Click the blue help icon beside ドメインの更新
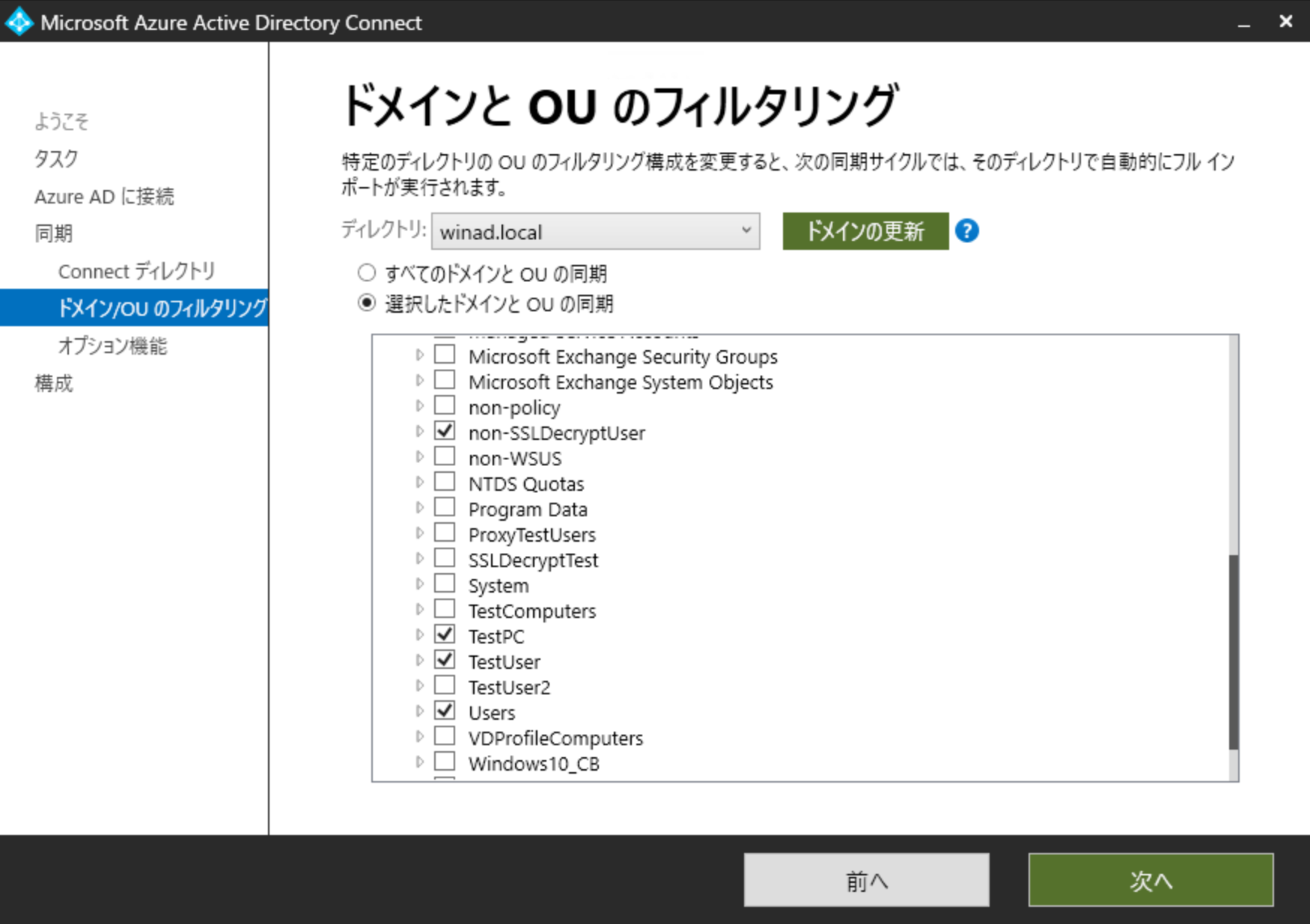This screenshot has width=1310, height=924. click(x=968, y=232)
